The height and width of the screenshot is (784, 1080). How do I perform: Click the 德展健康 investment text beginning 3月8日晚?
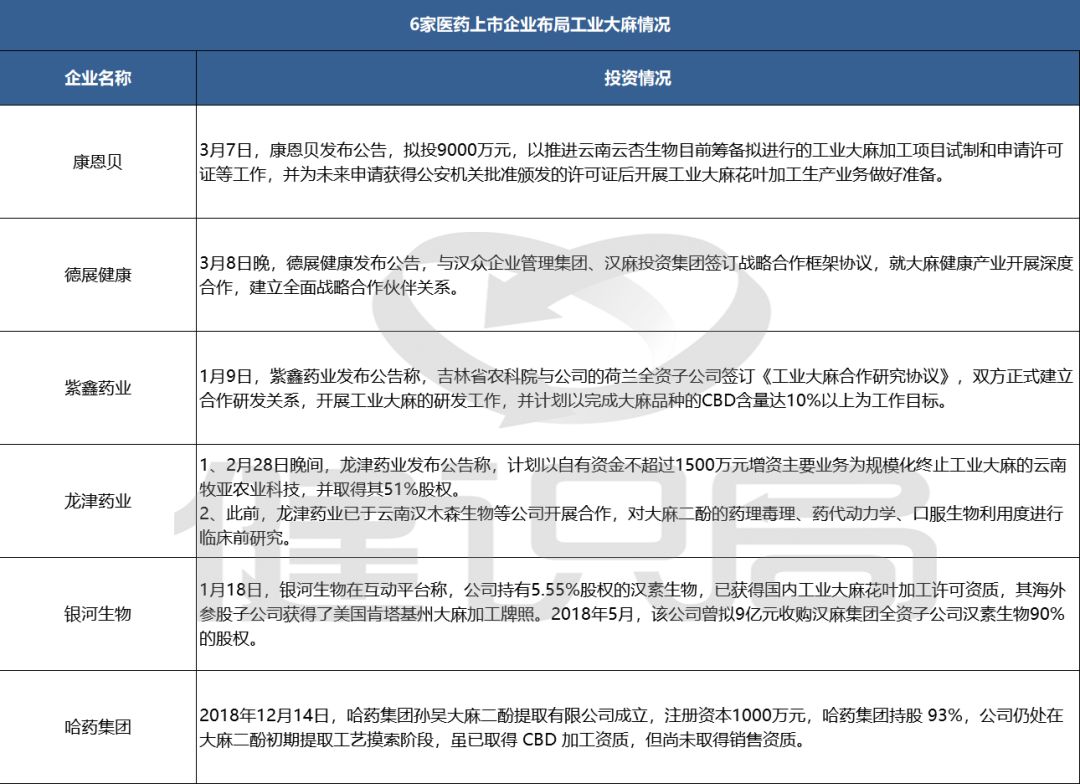(636, 275)
